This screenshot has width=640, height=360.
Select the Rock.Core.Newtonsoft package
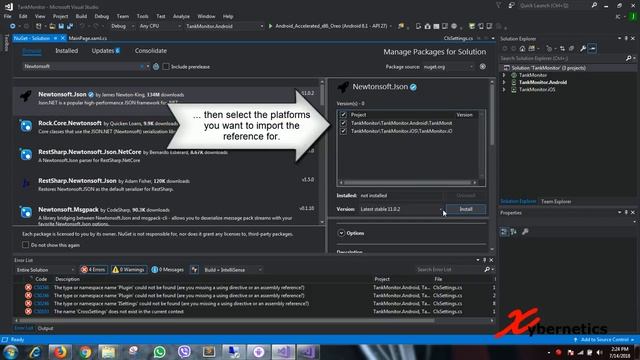click(x=167, y=127)
